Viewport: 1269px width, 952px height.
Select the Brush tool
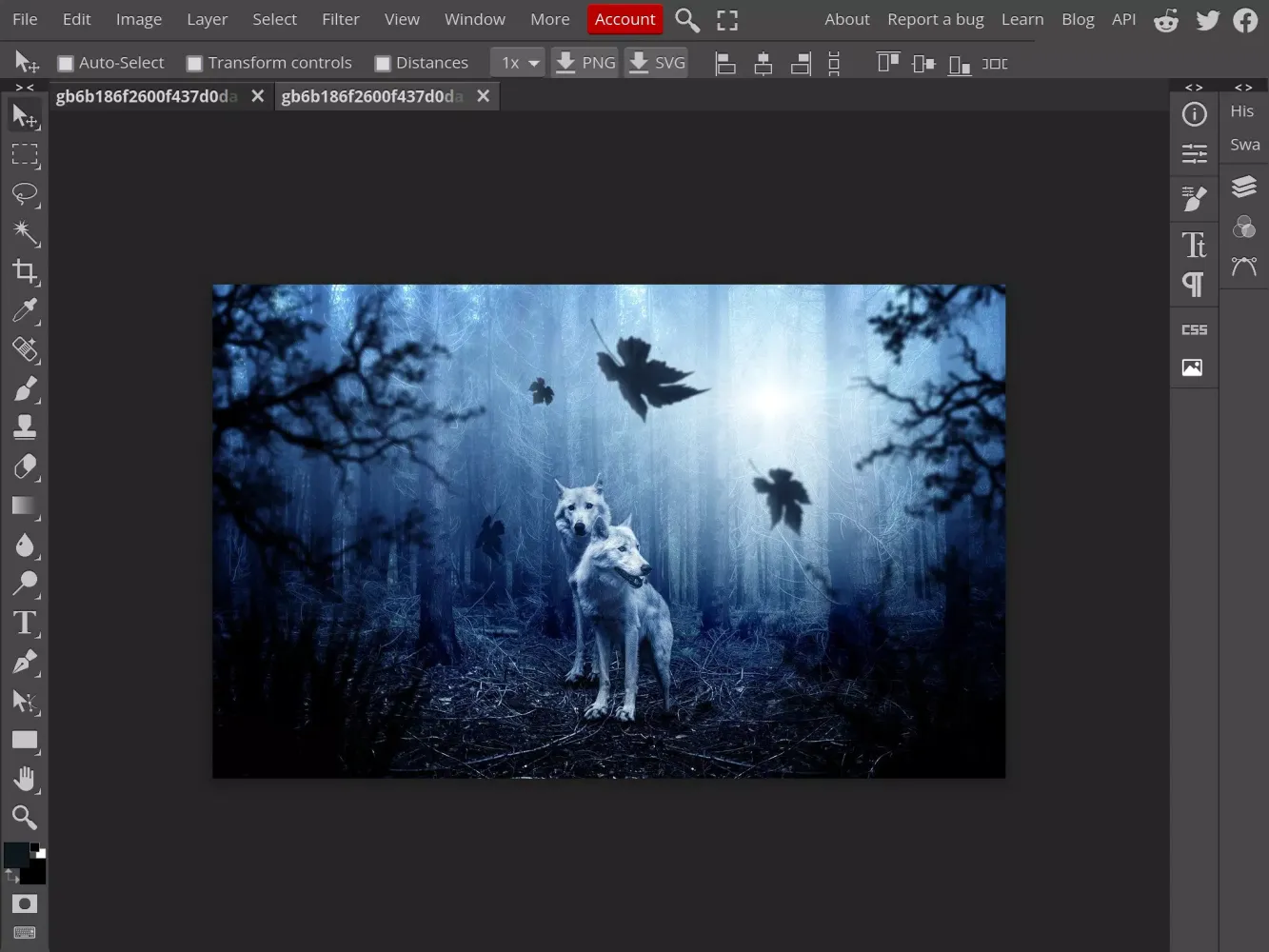tap(25, 388)
